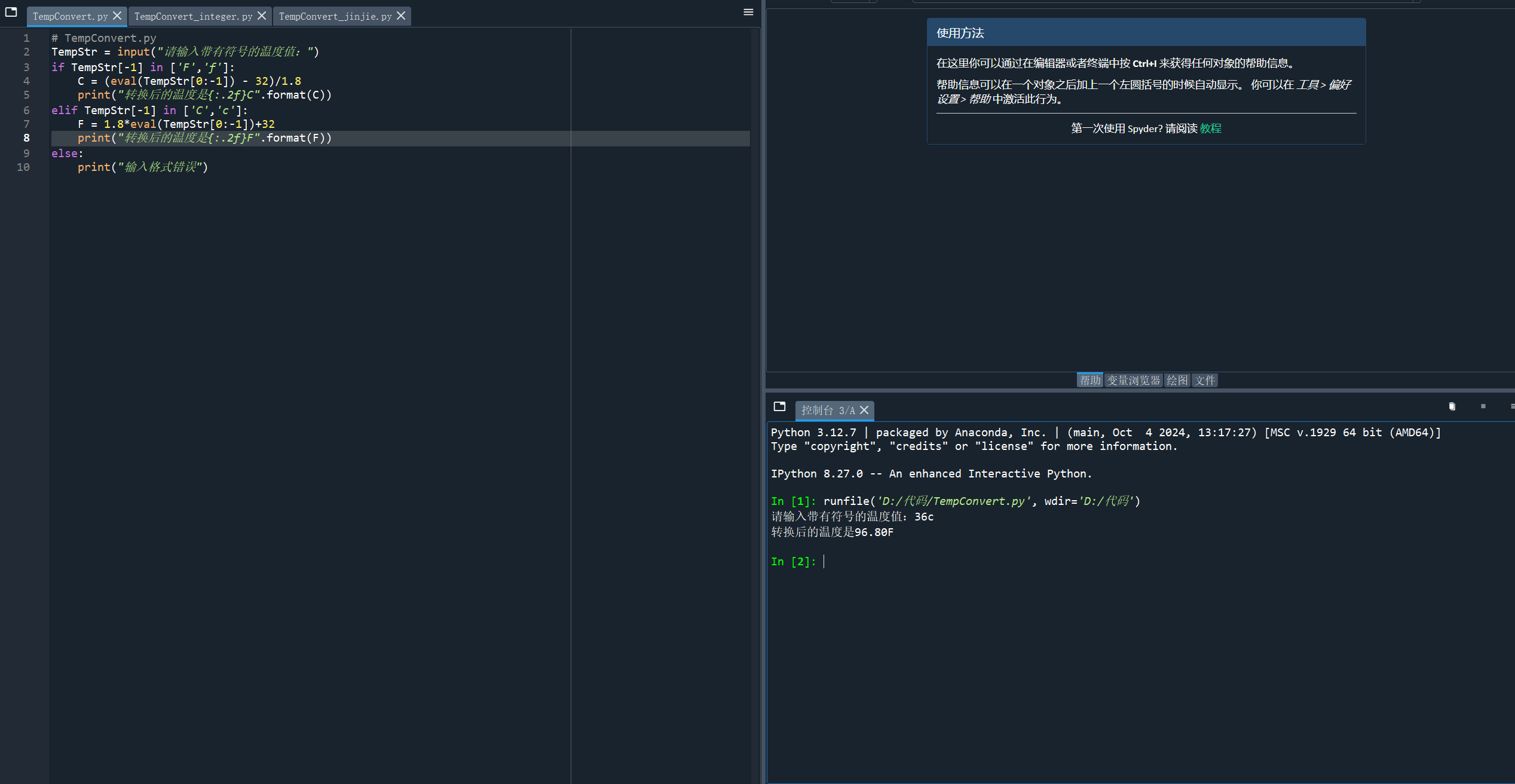Image resolution: width=1515 pixels, height=784 pixels.
Task: Switch to the TempConvert_jinjie.py tab
Action: pyautogui.click(x=335, y=17)
